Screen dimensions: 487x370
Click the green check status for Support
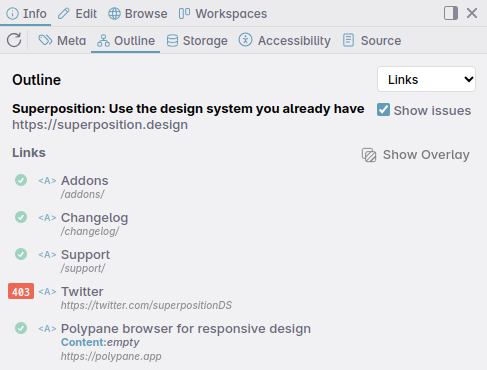tap(21, 254)
